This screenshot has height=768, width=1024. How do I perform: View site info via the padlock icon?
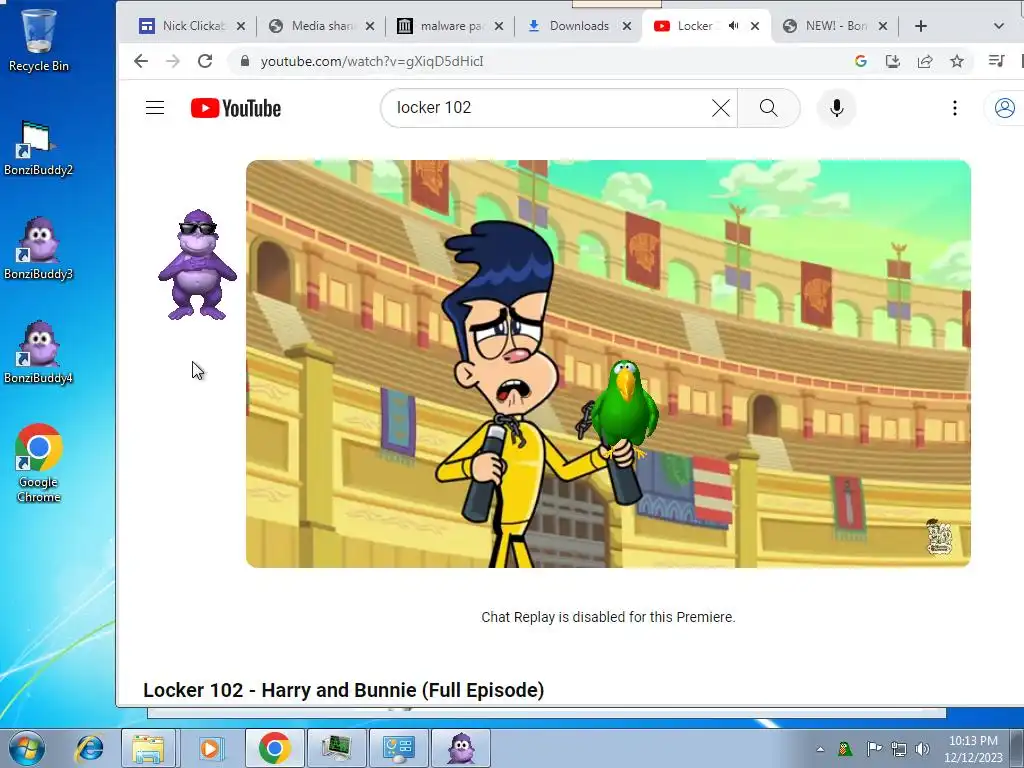(x=245, y=61)
